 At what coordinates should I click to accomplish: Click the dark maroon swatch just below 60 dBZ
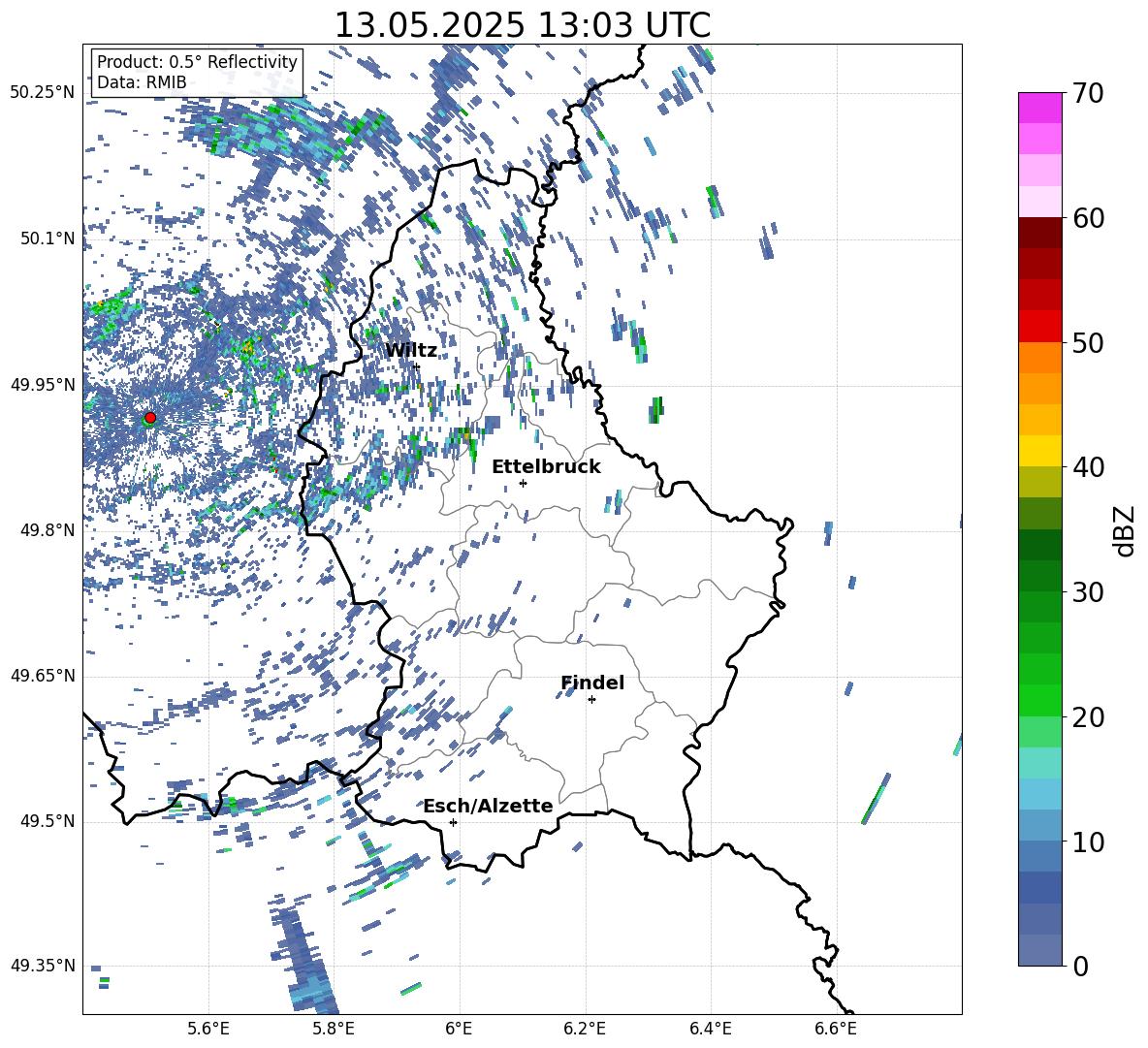tap(1039, 232)
